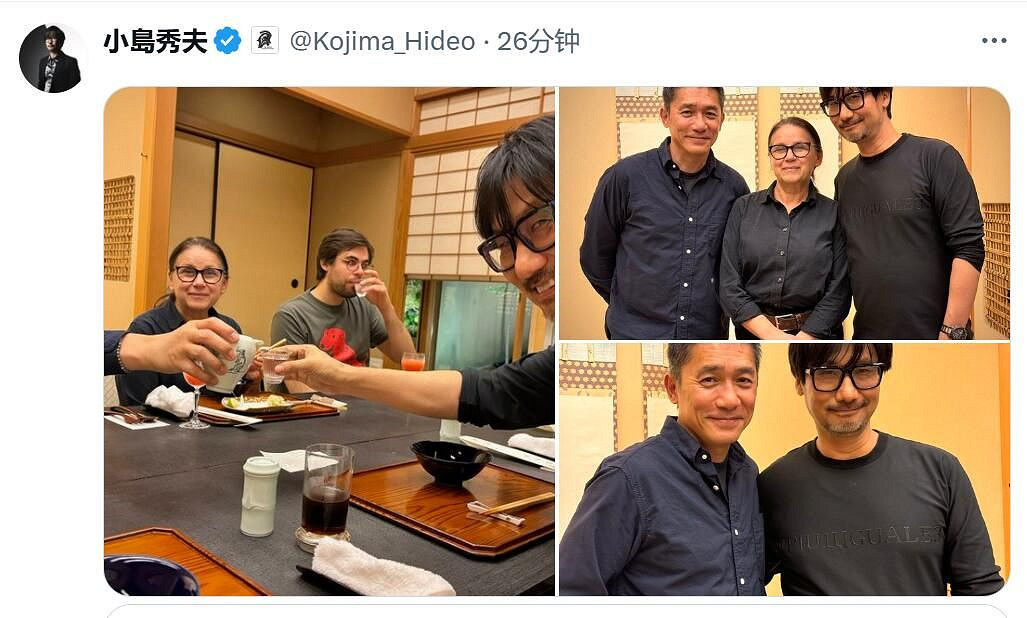Click the left photo showing raised glasses

[x=330, y=340]
